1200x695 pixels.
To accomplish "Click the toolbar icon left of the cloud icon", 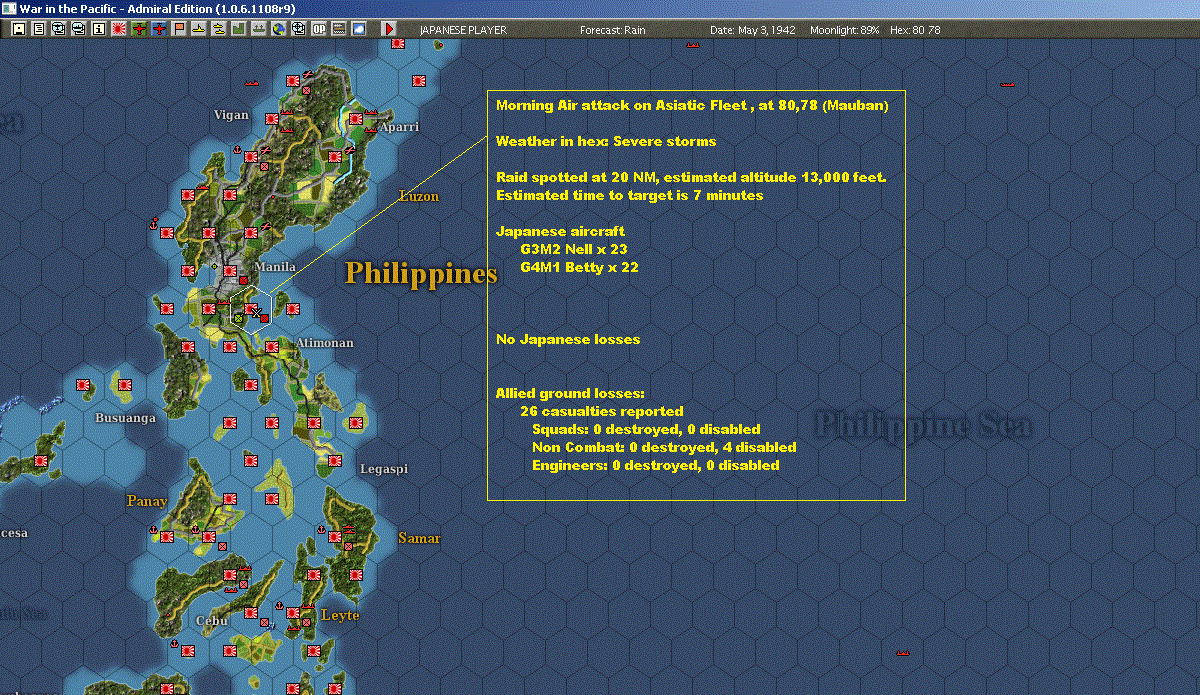I will 339,29.
